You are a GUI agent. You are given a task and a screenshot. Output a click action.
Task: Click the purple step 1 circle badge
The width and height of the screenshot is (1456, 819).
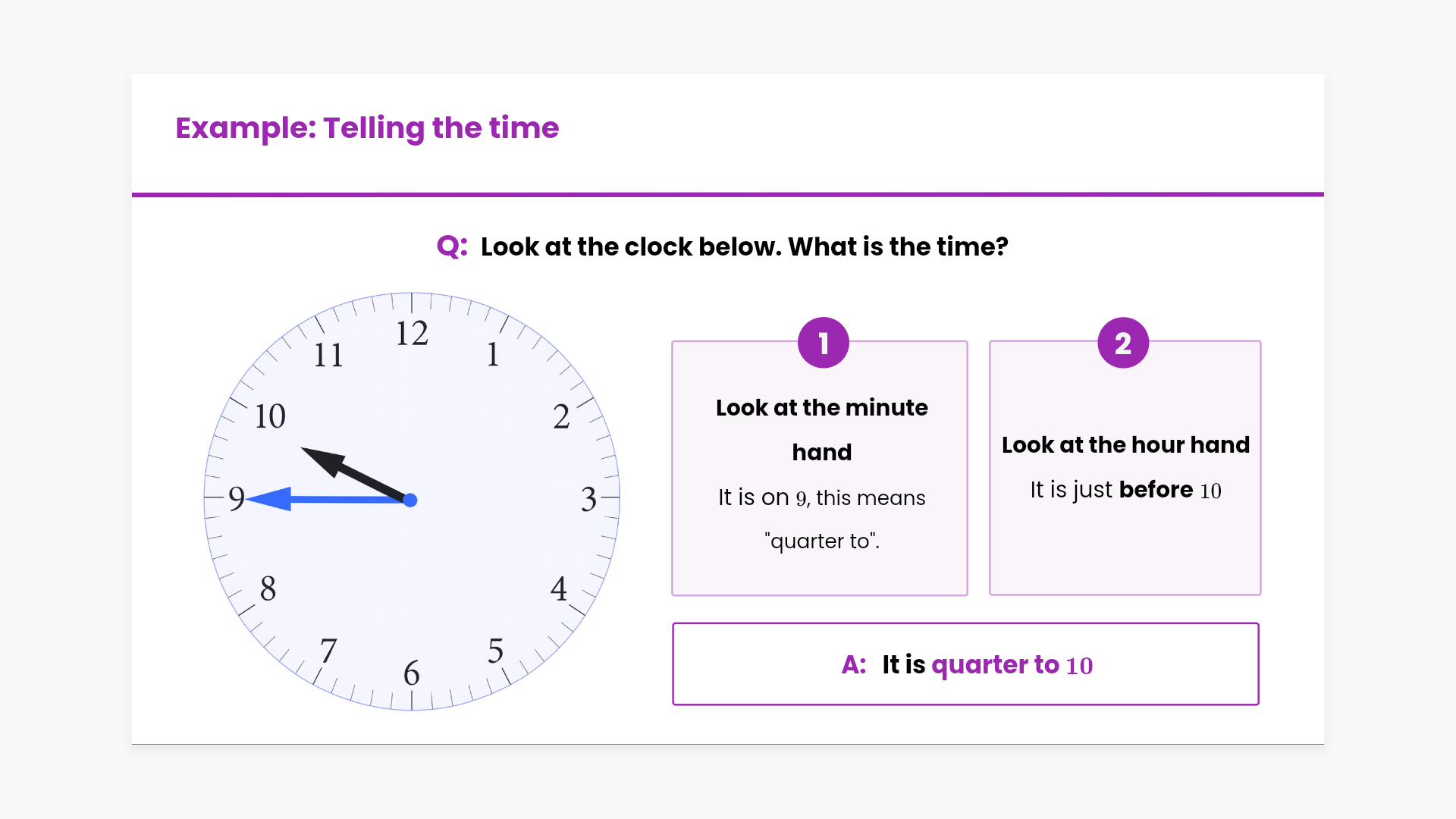823,343
